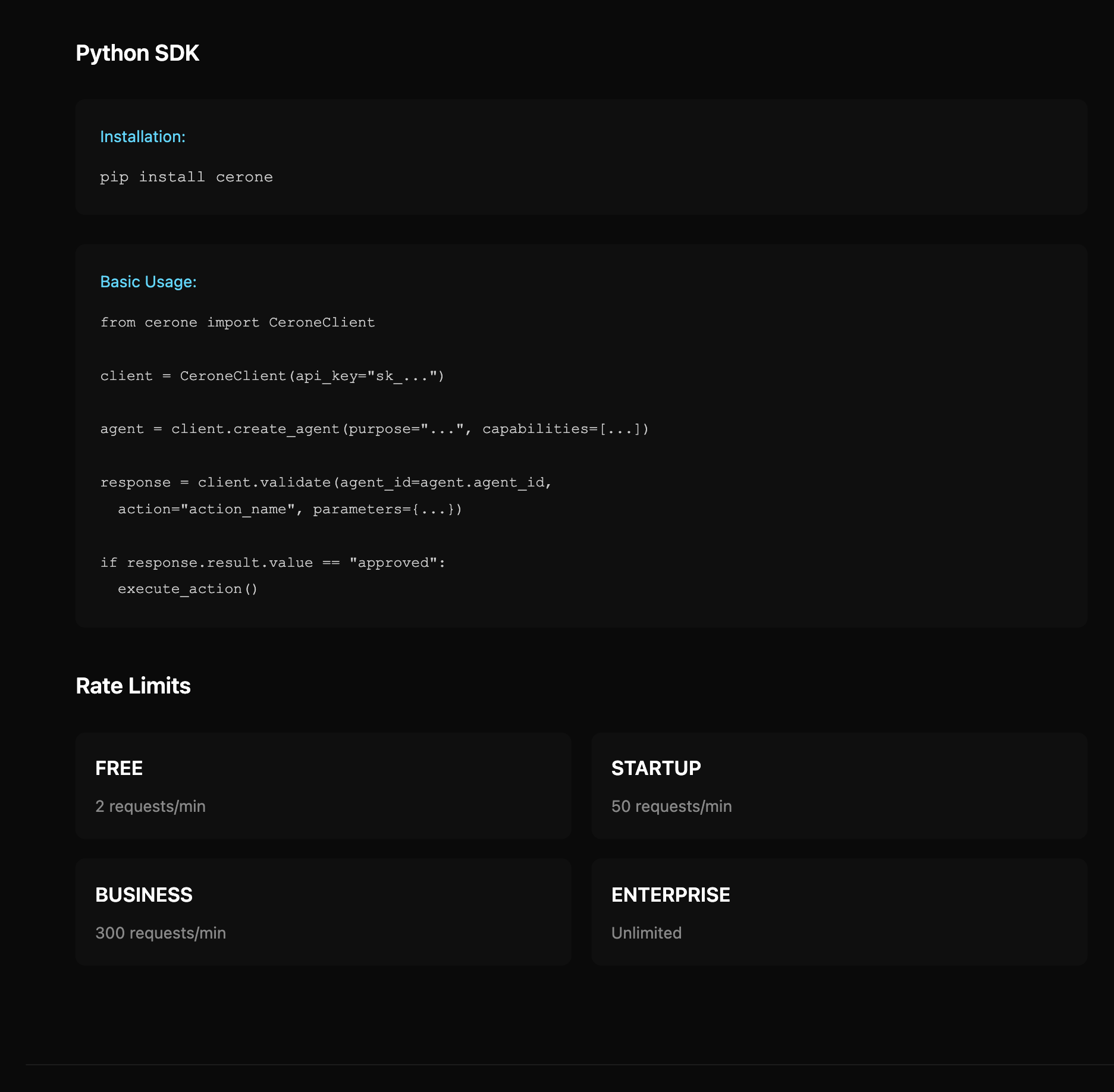Click the client.create_agent code line
Image resolution: width=1114 pixels, height=1092 pixels.
(374, 429)
